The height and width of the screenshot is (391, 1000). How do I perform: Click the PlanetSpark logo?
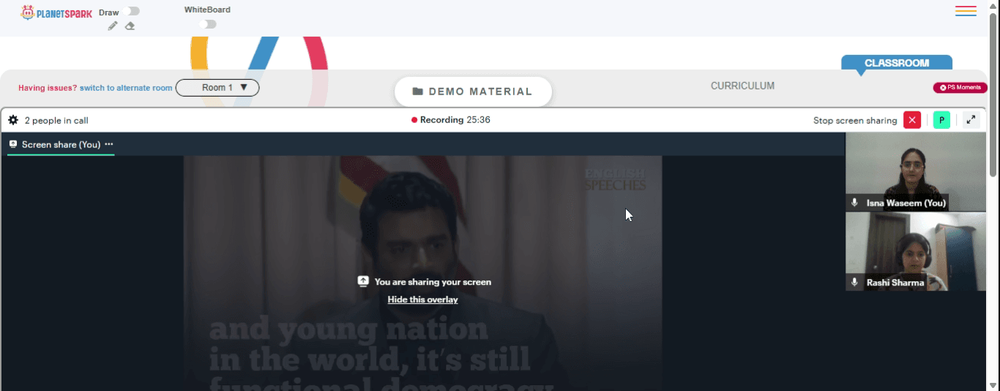pos(56,13)
